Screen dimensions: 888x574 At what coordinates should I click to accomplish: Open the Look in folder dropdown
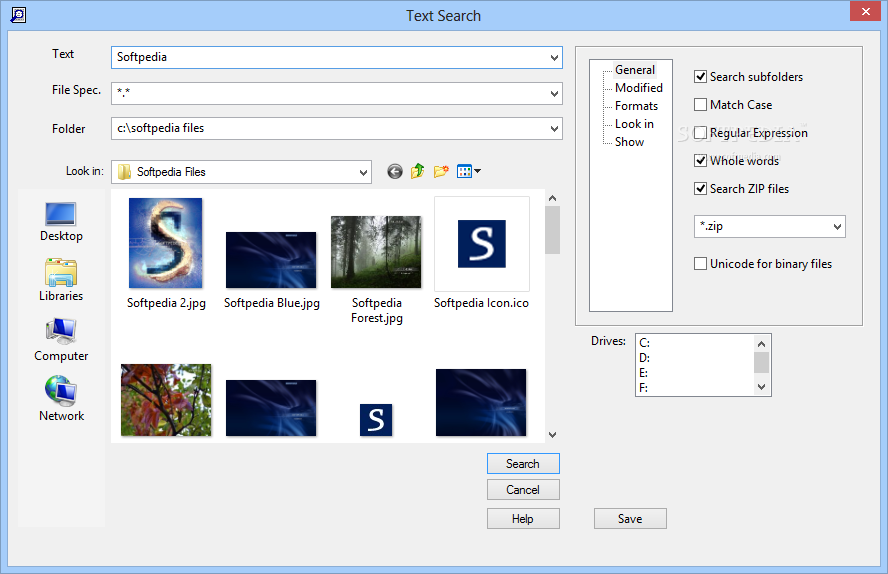click(x=363, y=172)
